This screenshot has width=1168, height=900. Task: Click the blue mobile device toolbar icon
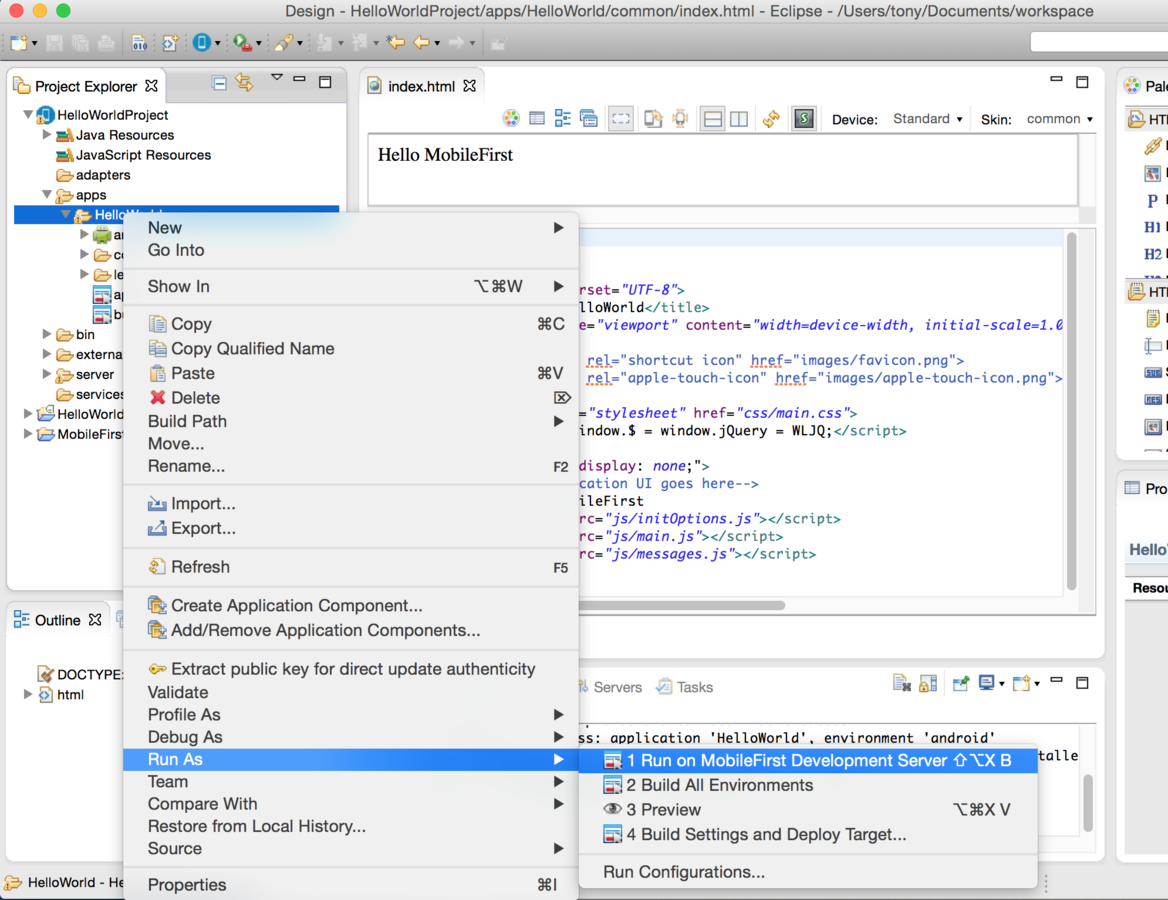(201, 42)
